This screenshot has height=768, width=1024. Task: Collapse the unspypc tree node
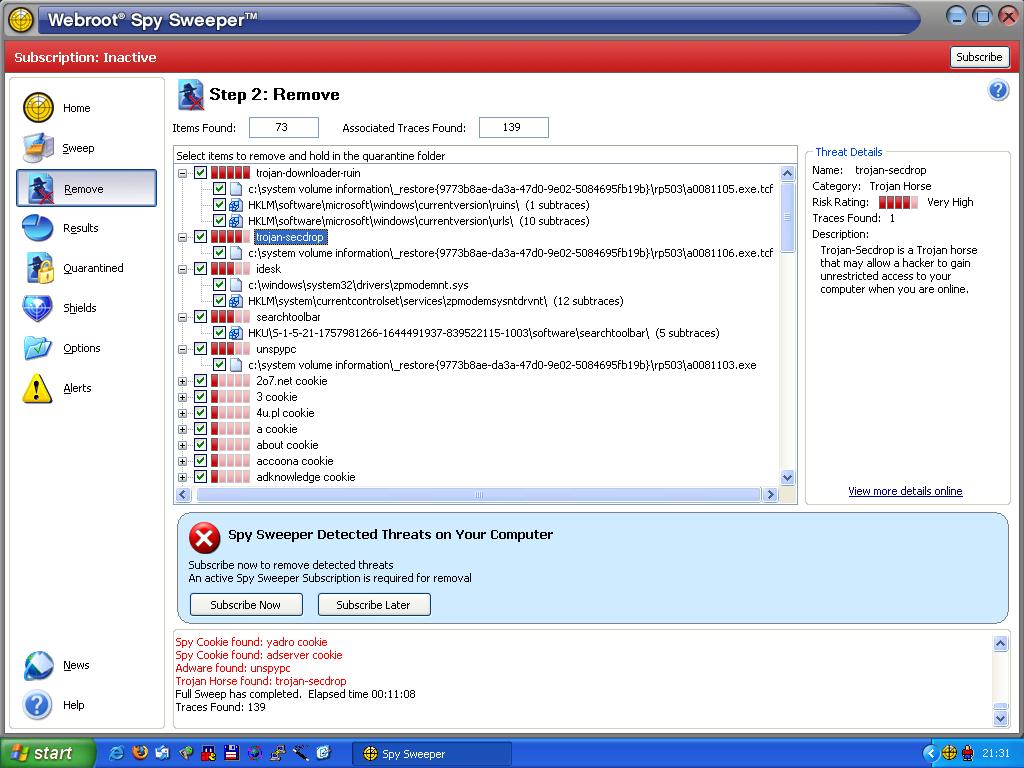pyautogui.click(x=183, y=349)
